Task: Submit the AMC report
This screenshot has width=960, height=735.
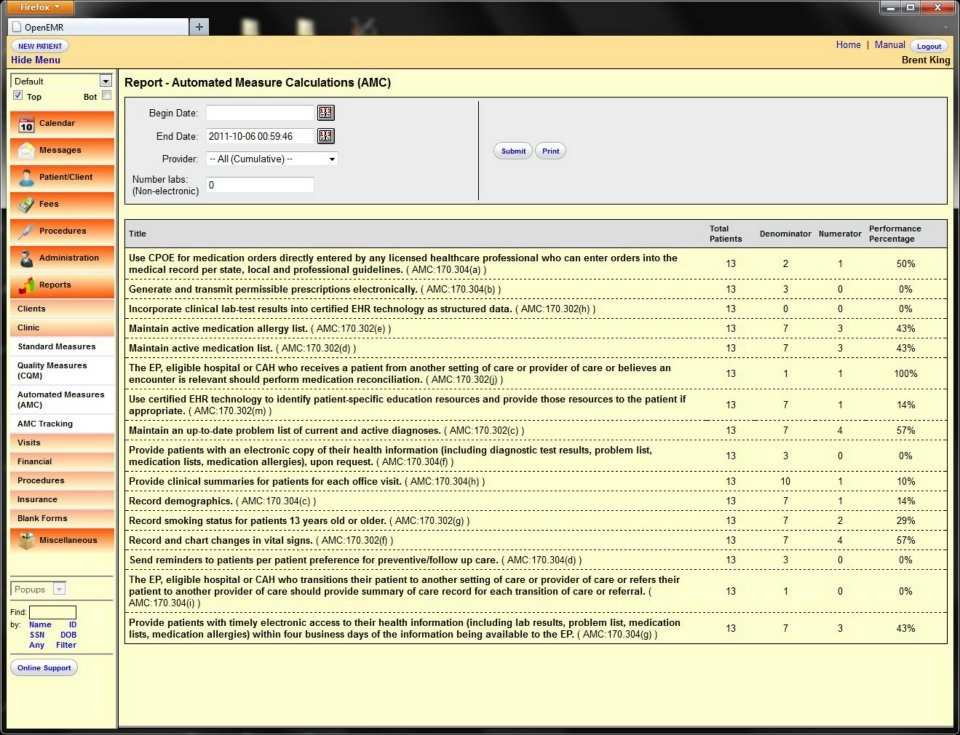Action: pos(512,150)
